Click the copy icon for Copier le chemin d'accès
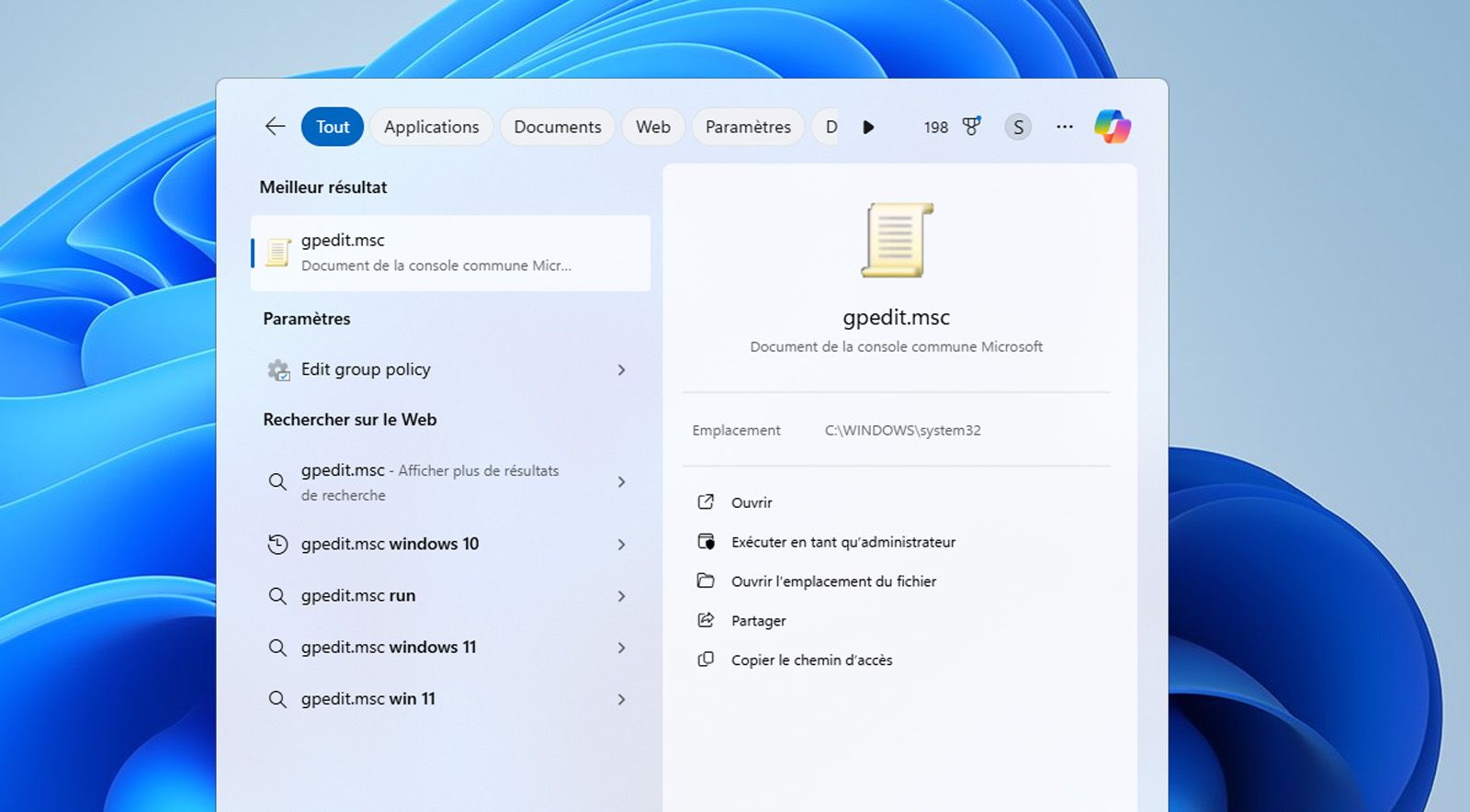1470x812 pixels. point(706,660)
